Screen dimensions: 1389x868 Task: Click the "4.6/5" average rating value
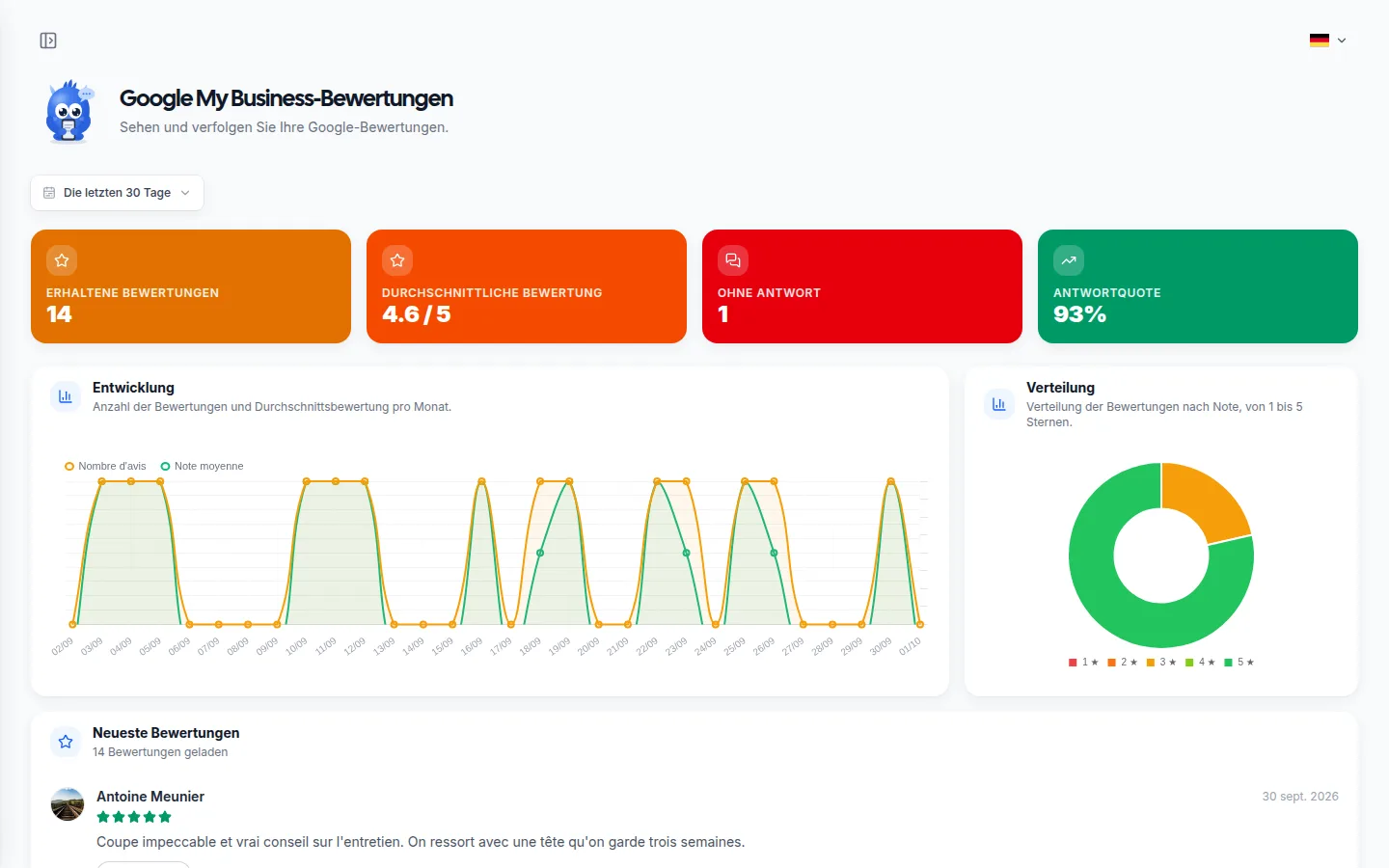[417, 314]
